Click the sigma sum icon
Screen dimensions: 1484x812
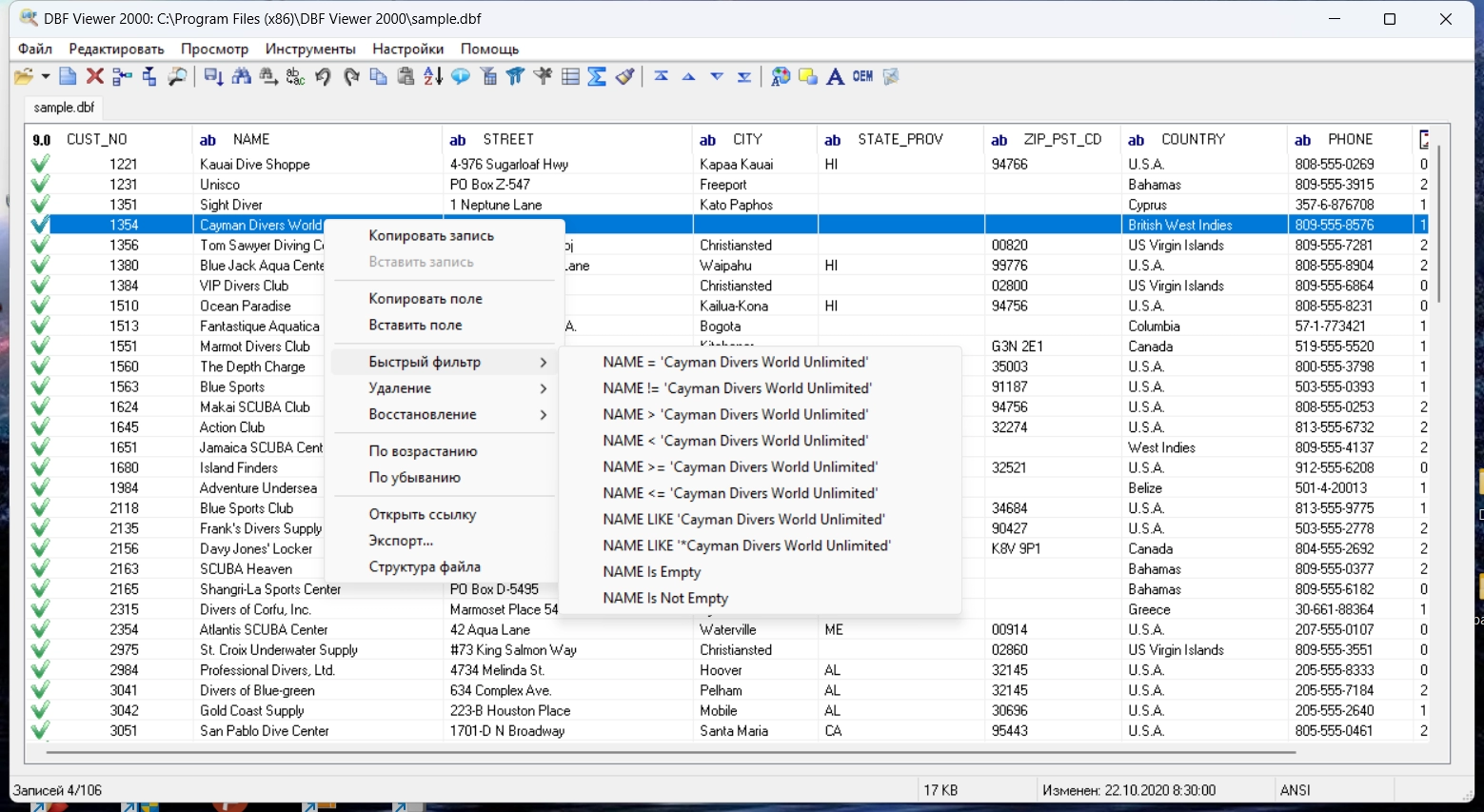[597, 77]
